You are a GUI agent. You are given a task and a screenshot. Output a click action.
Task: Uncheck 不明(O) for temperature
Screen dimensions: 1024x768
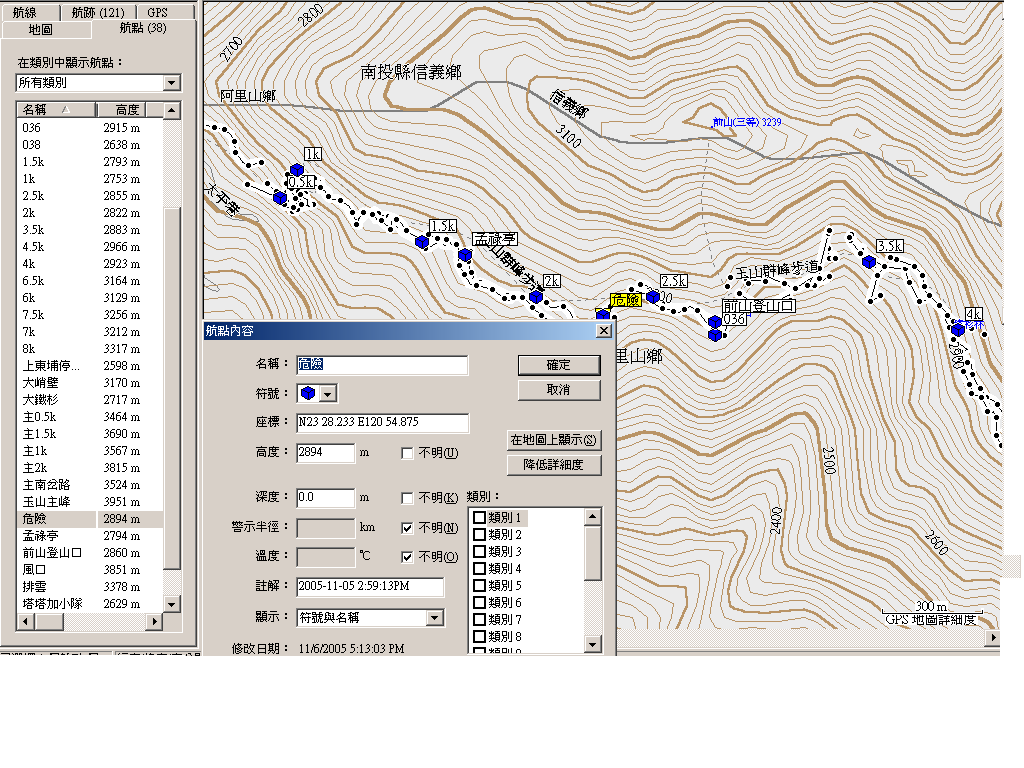pyautogui.click(x=407, y=556)
